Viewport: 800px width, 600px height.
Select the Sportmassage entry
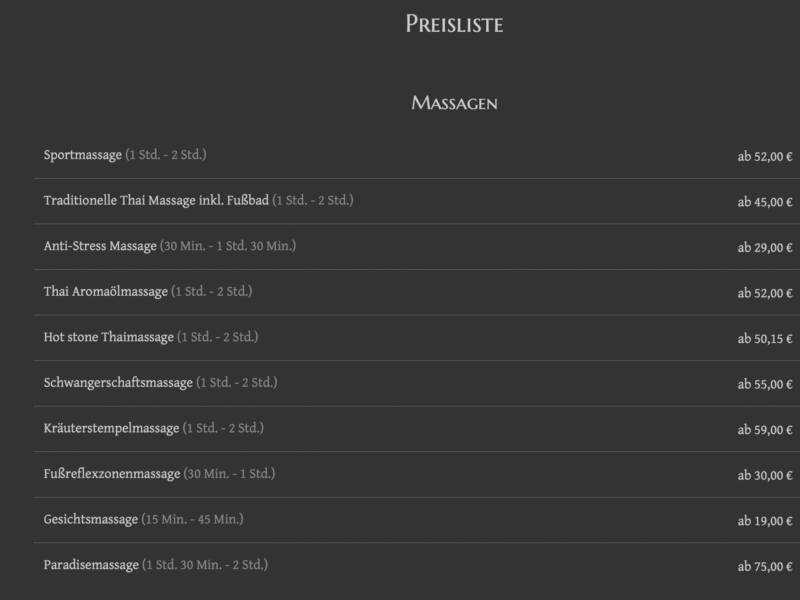(x=83, y=155)
